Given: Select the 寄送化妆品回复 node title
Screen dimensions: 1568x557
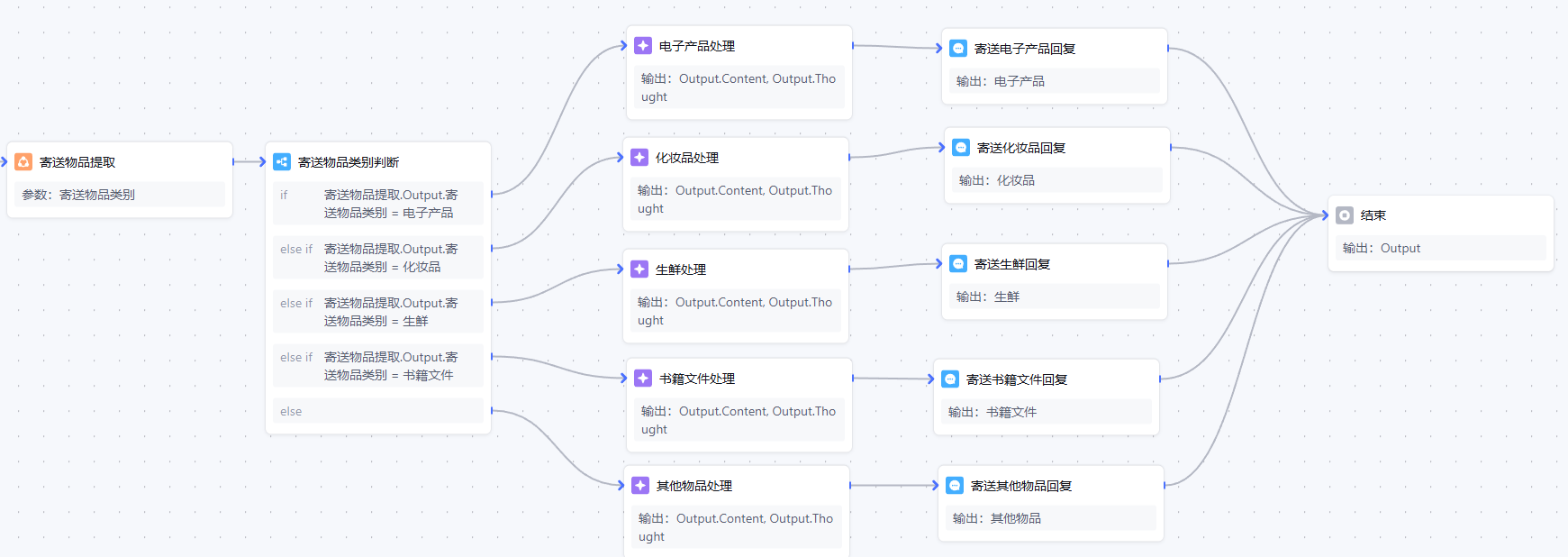Looking at the screenshot, I should 1021,148.
